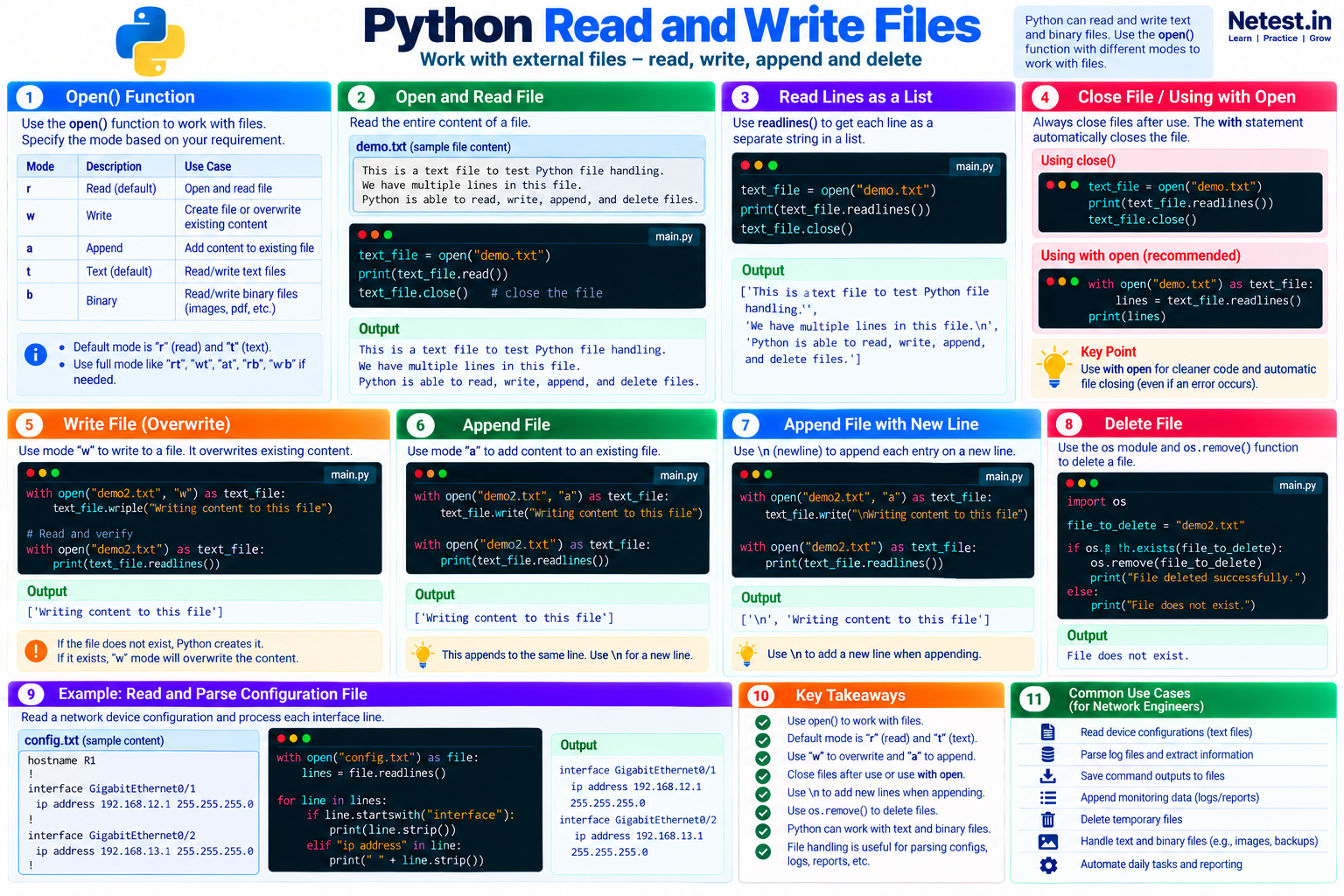Click the document icon for Read device configurations
This screenshot has width=1344, height=896.
click(x=1047, y=731)
